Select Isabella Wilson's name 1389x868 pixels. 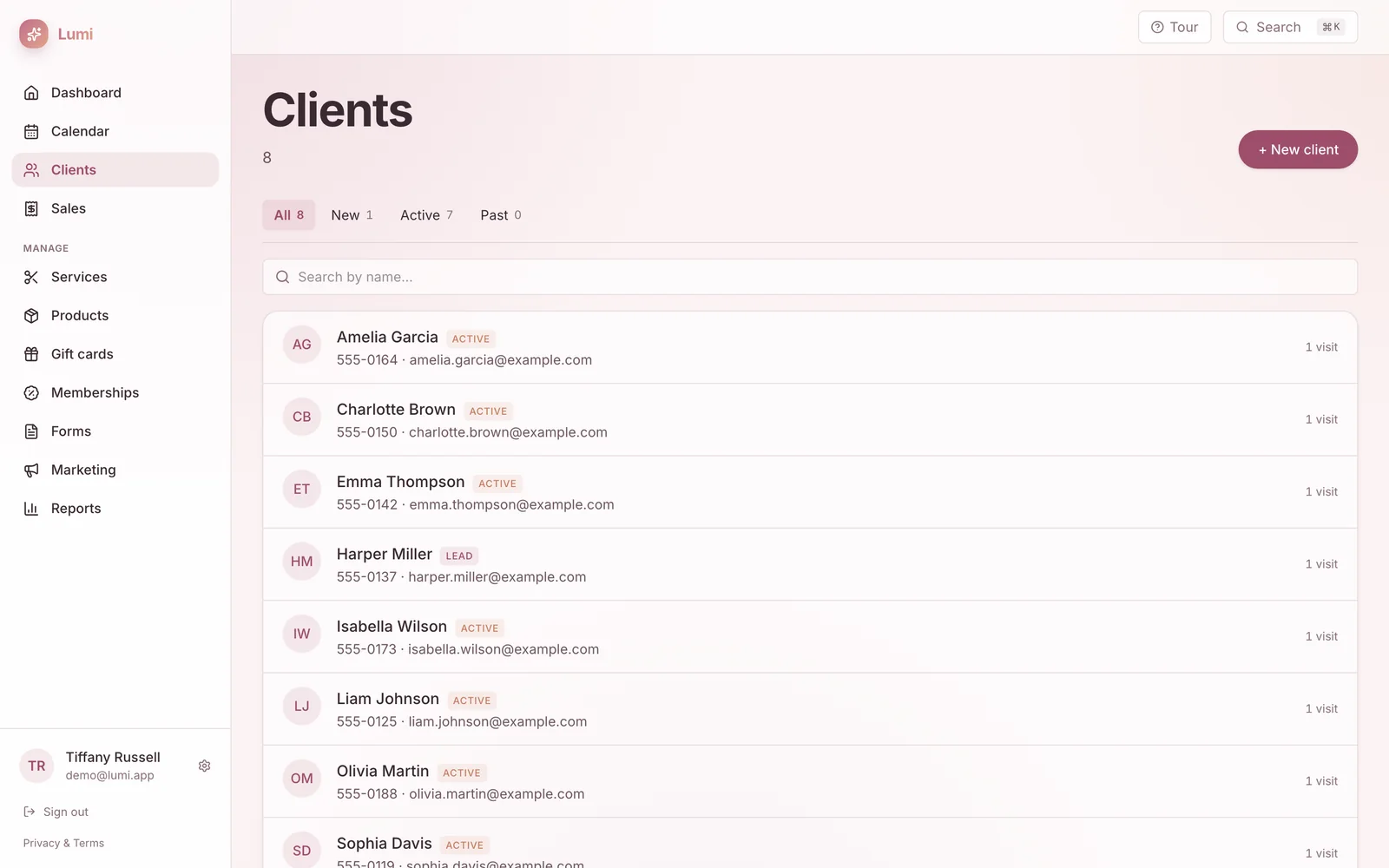coord(392,627)
